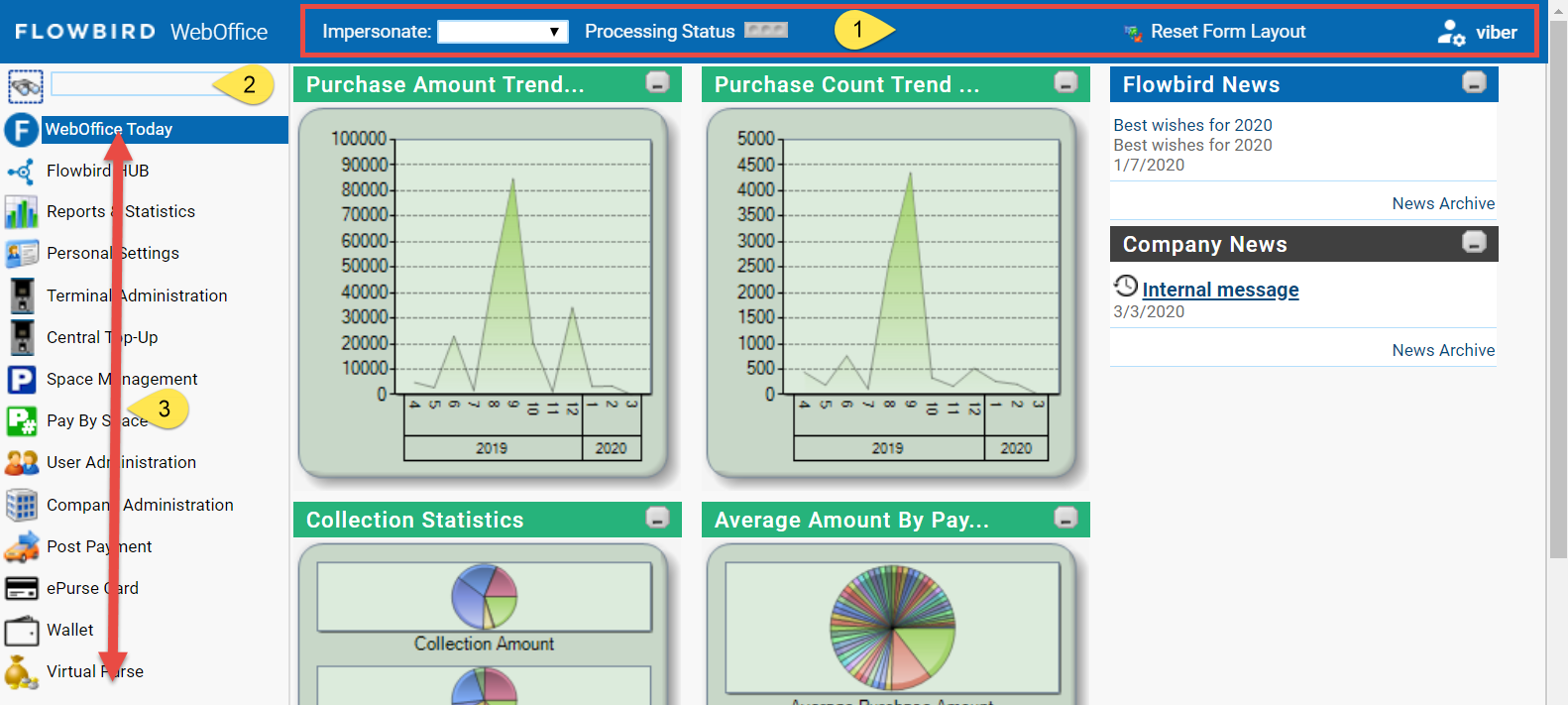
Task: Click the viber username link
Action: (x=1497, y=33)
